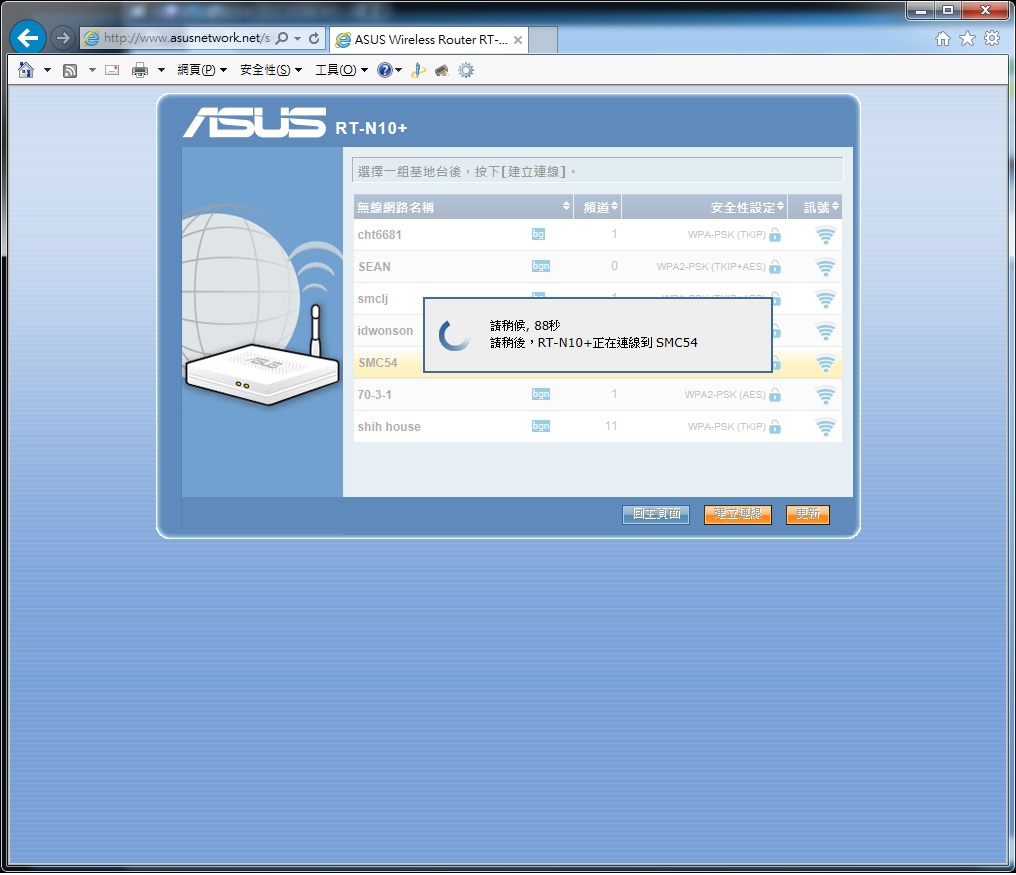Maximize the browser window
The image size is (1016, 875).
947,10
